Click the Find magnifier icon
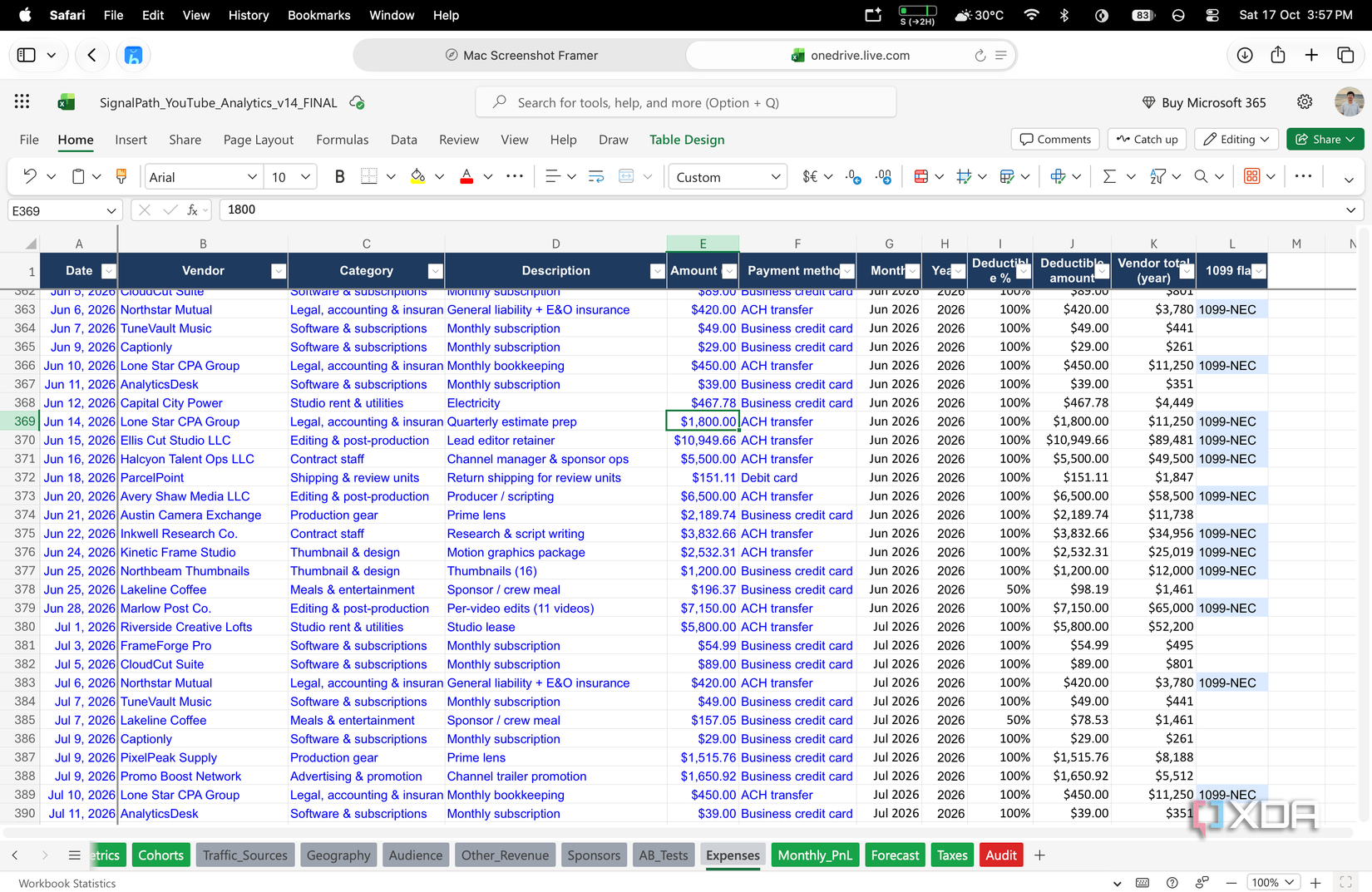This screenshot has width=1372, height=892. (1201, 176)
